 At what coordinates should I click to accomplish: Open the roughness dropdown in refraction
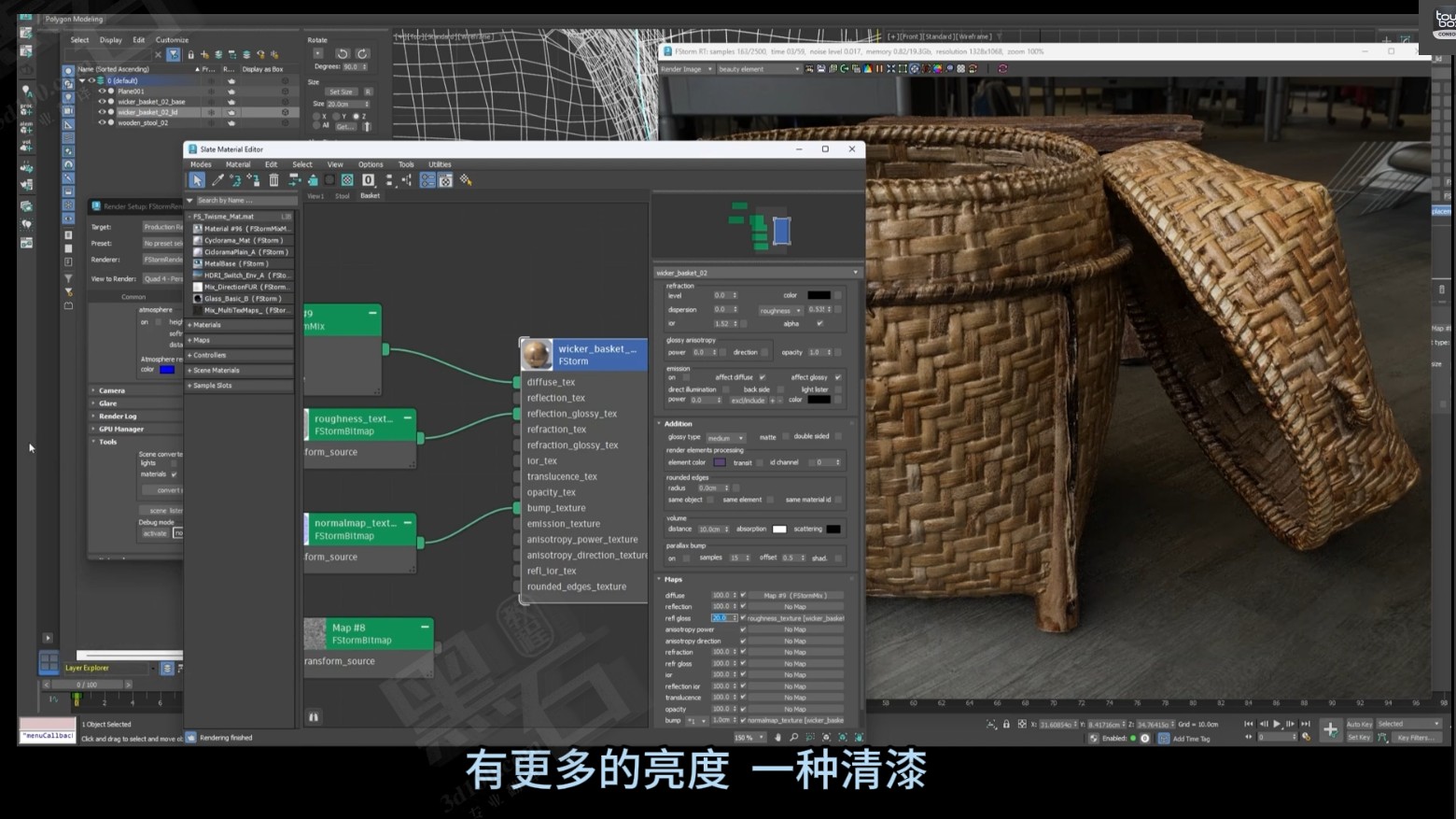780,310
